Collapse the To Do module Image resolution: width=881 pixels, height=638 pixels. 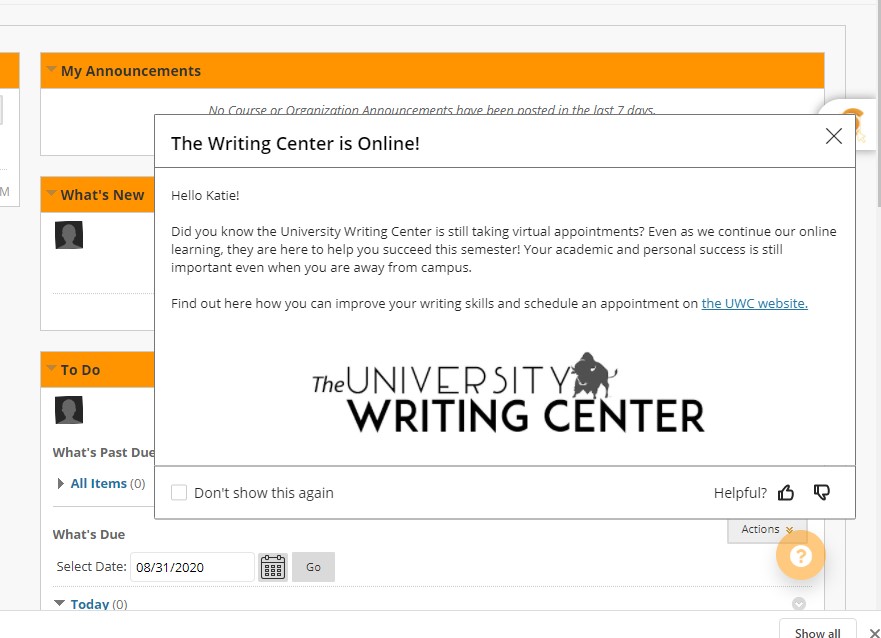[50, 369]
